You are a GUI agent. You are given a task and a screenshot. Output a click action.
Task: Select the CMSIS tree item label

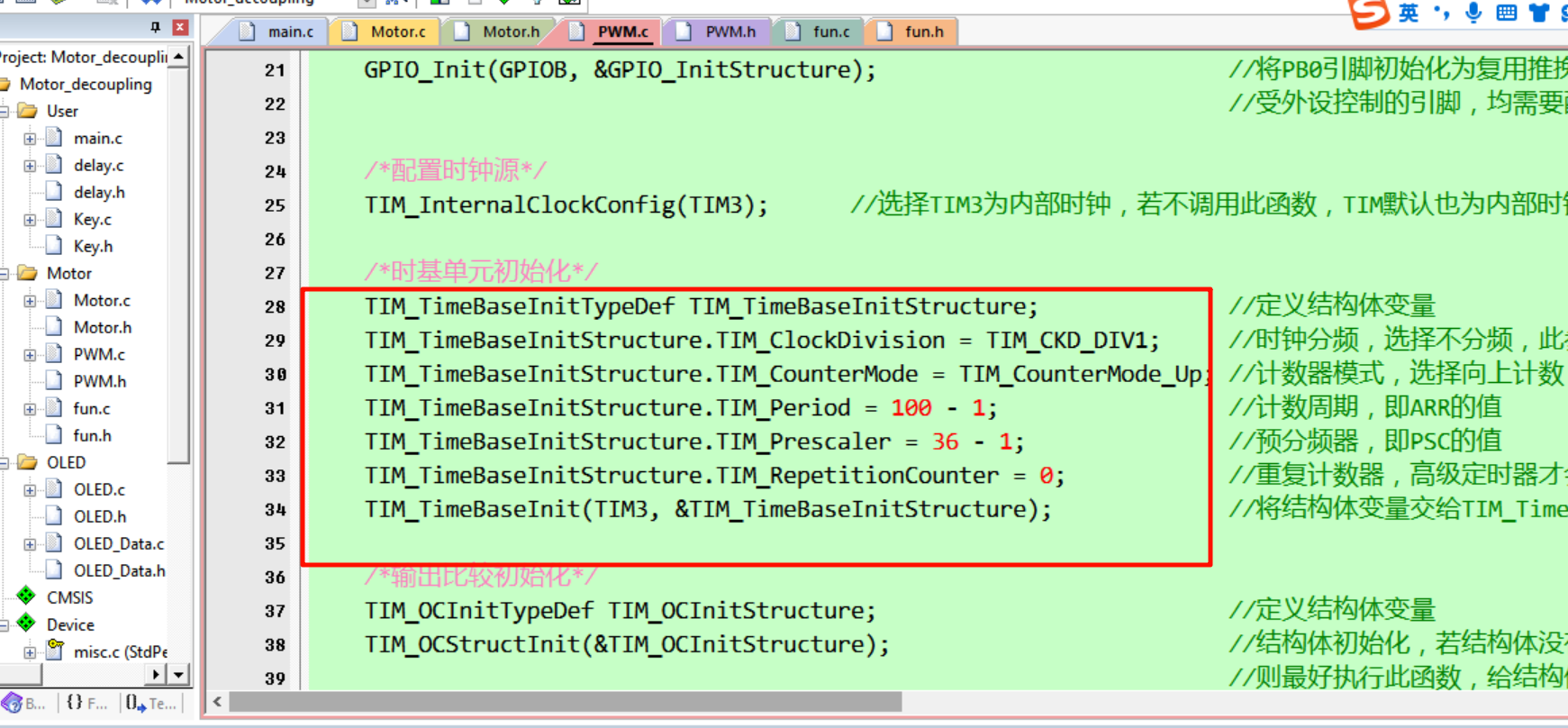coord(69,597)
